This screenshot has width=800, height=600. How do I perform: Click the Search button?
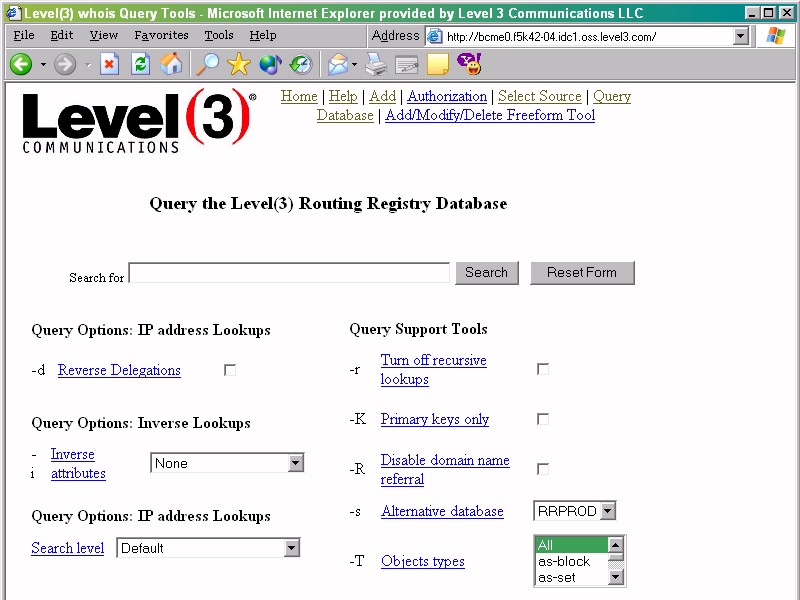click(x=486, y=273)
